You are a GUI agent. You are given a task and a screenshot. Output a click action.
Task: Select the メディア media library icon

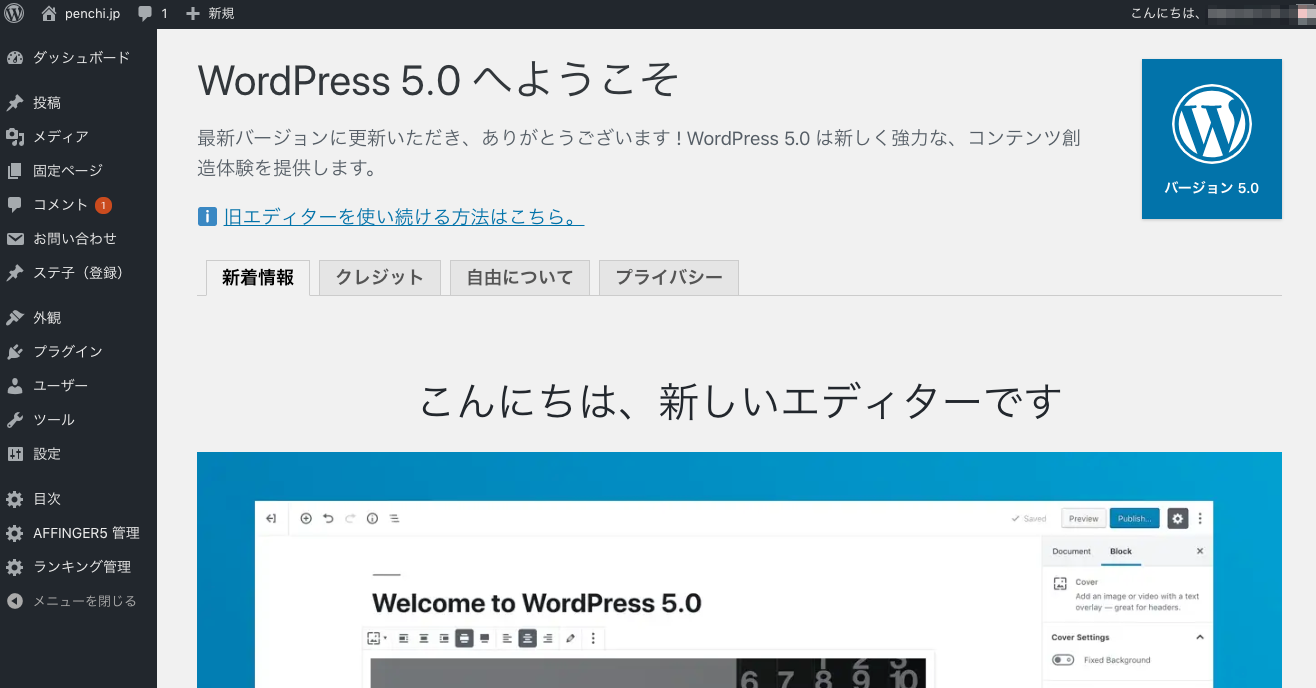(x=14, y=136)
